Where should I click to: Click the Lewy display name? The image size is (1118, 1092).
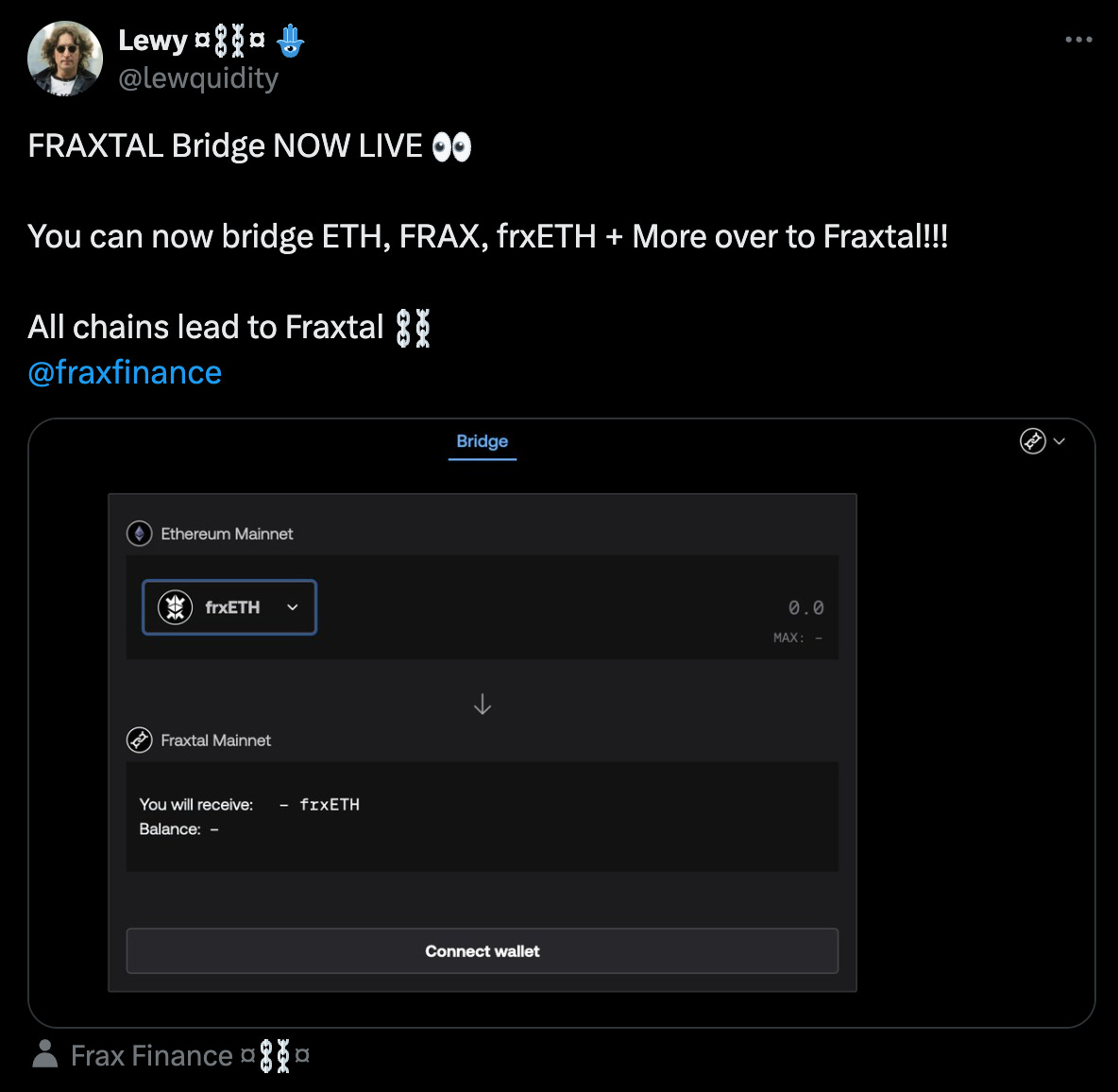[x=152, y=41]
